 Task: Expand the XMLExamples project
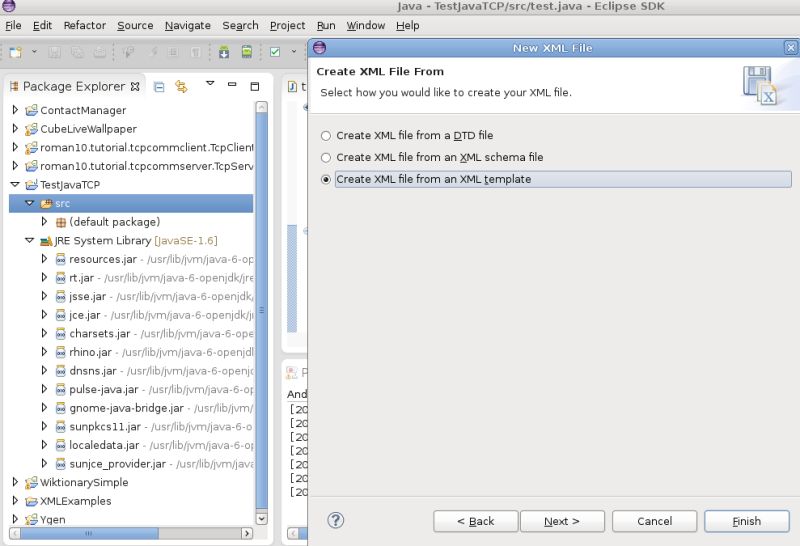(15, 500)
